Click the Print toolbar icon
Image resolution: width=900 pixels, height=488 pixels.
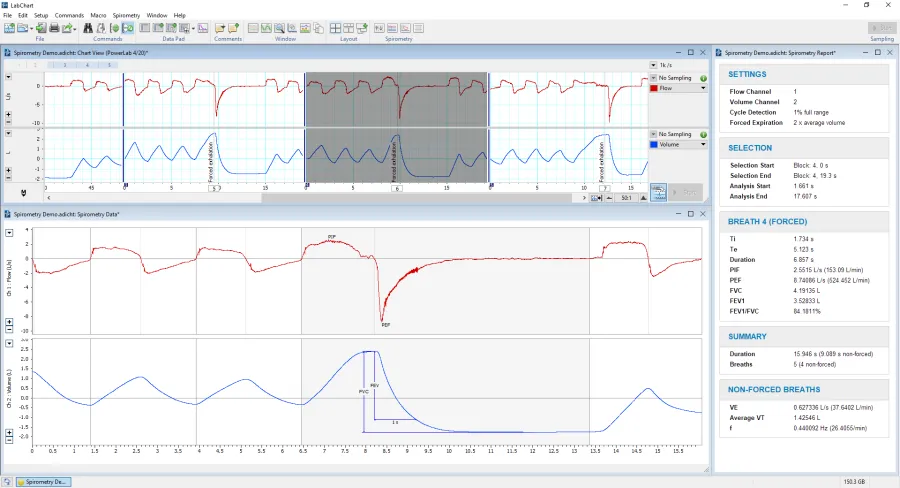[x=55, y=28]
